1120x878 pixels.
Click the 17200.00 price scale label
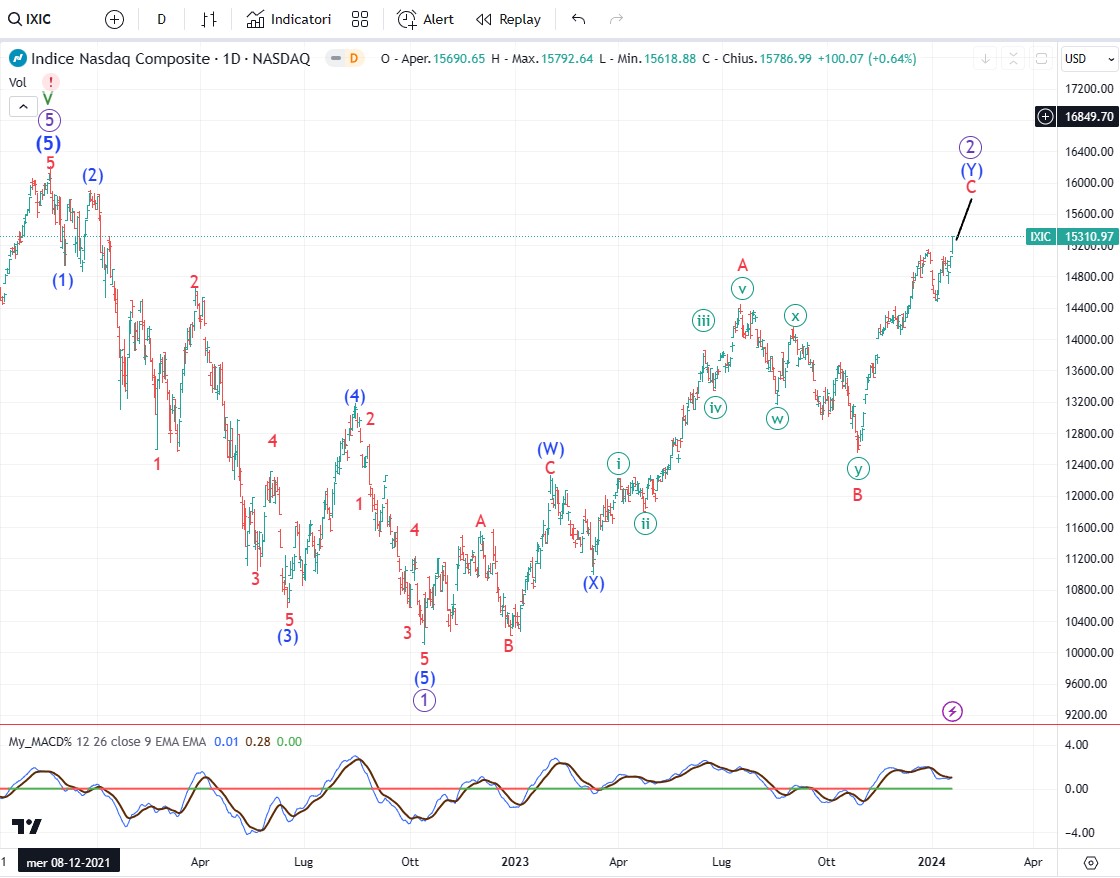[x=1089, y=89]
